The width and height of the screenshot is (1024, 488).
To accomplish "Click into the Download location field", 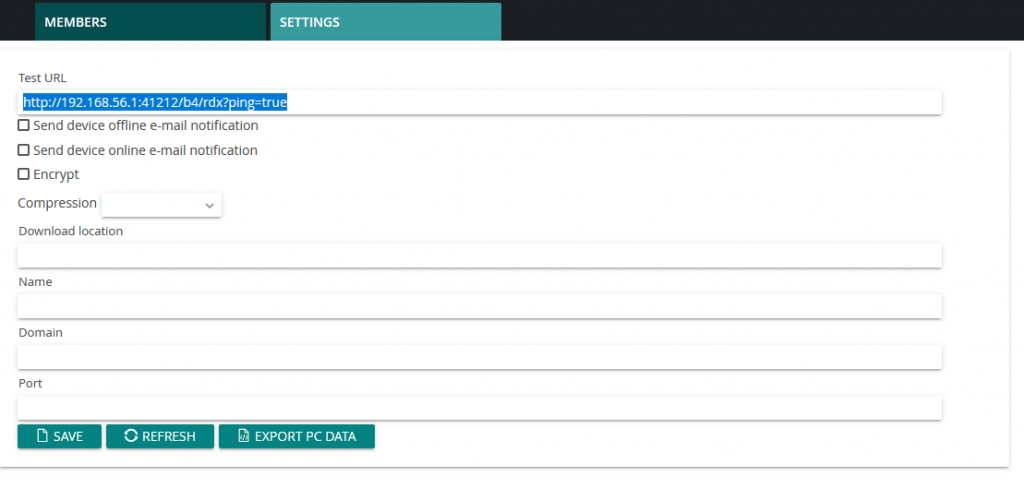I will (479, 255).
